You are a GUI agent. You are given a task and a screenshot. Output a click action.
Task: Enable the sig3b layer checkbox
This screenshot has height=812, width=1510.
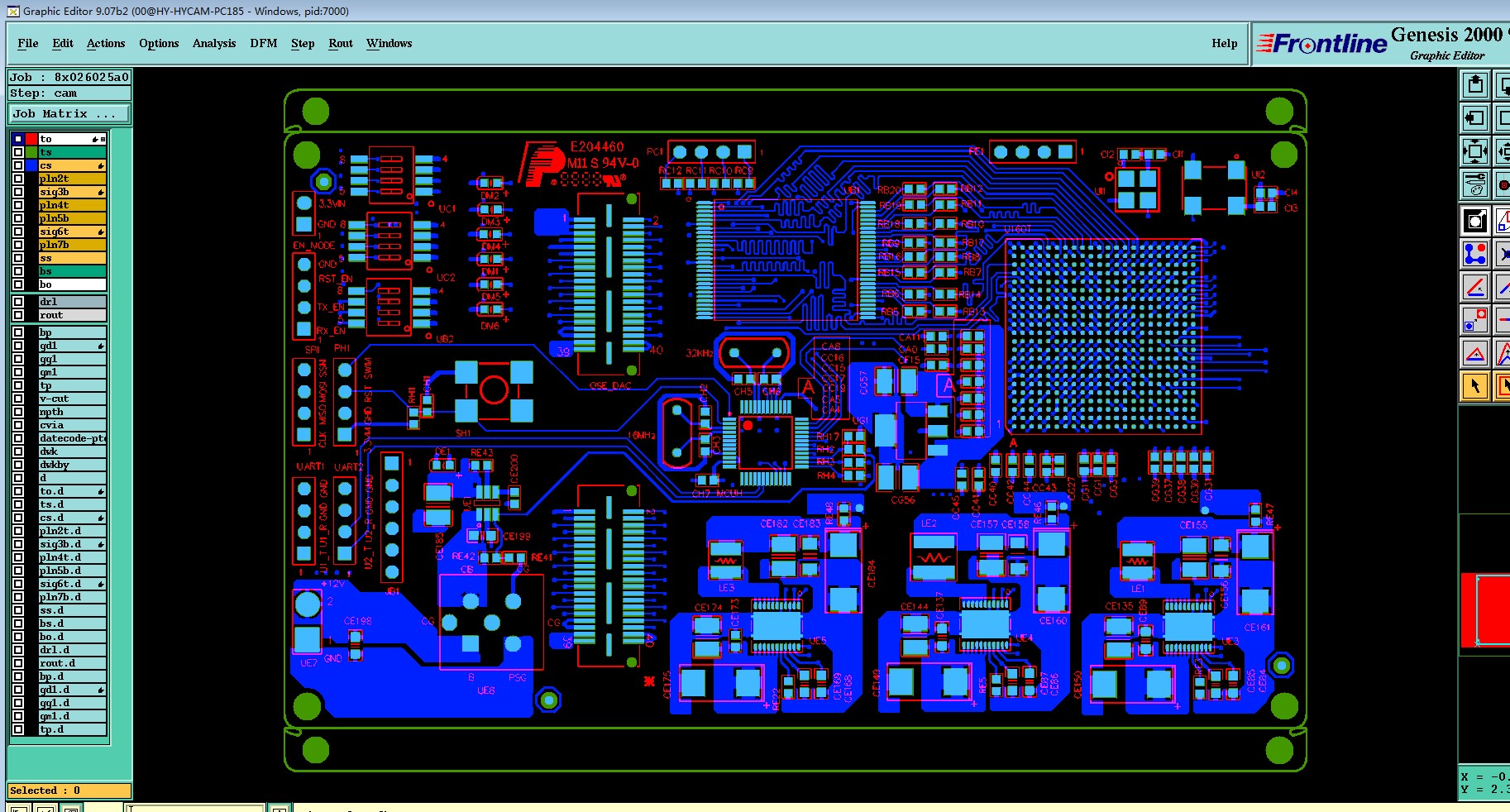click(x=18, y=192)
